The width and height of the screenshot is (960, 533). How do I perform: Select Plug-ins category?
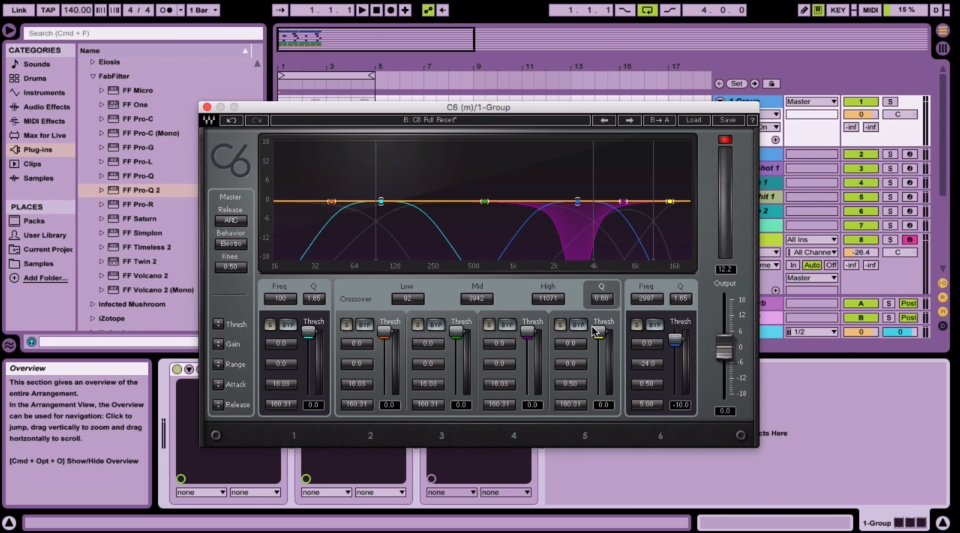pyautogui.click(x=38, y=149)
